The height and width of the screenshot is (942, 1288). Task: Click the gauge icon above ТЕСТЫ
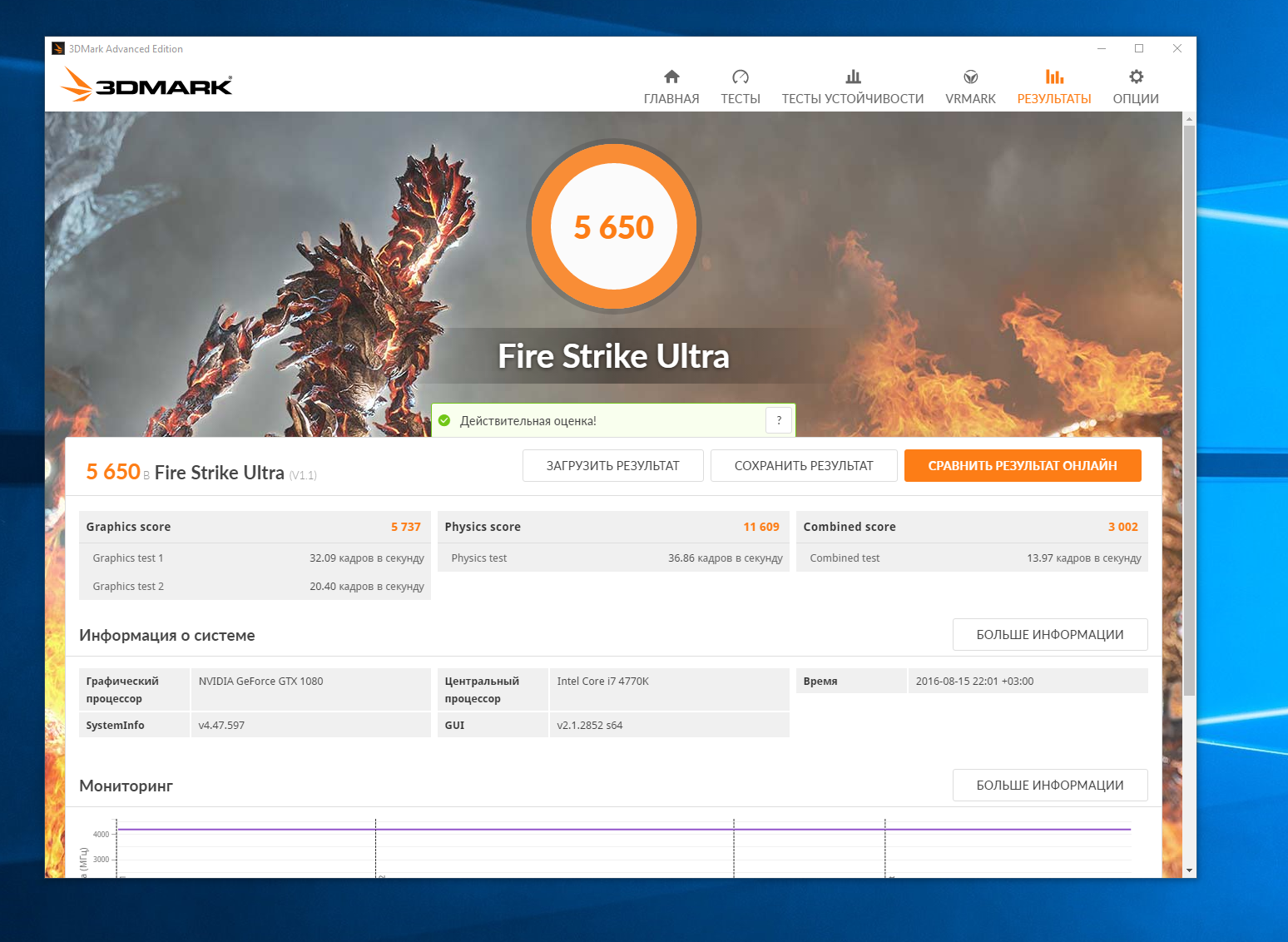(x=741, y=77)
